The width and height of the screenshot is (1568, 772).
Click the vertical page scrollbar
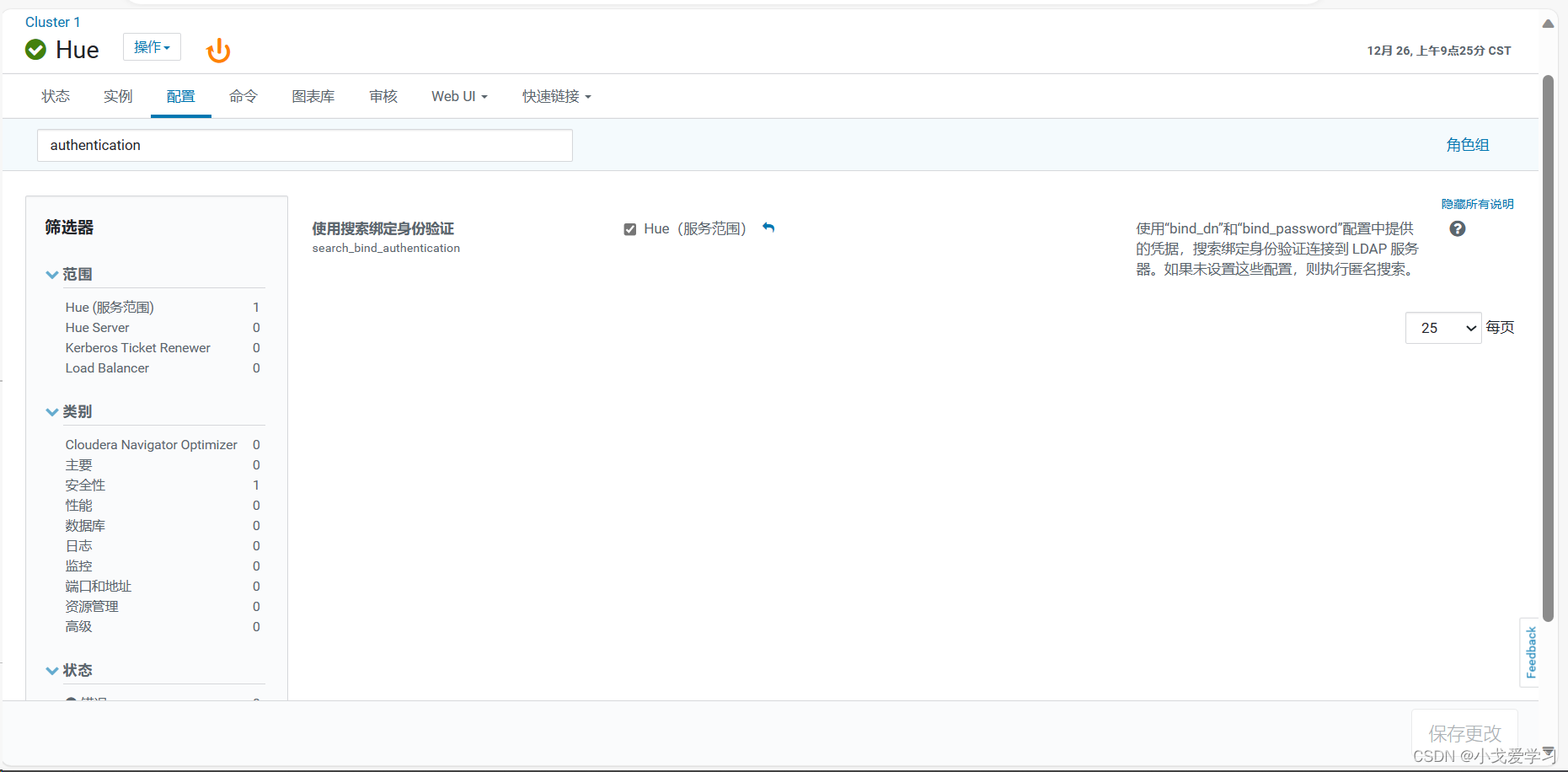click(x=1548, y=349)
